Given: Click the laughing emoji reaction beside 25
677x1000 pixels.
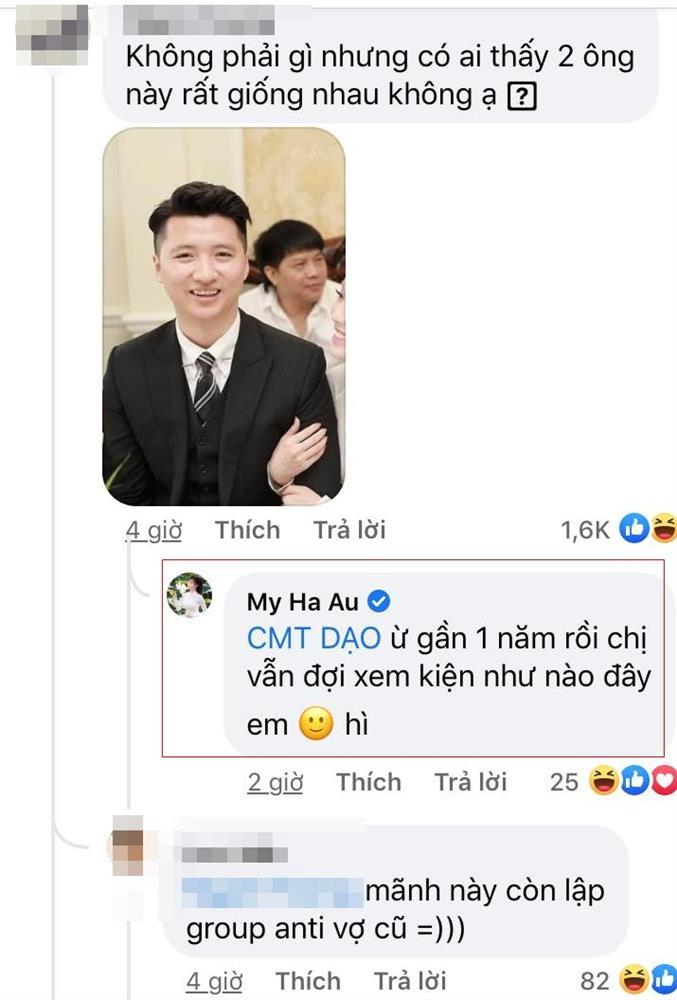Looking at the screenshot, I should click(x=603, y=781).
